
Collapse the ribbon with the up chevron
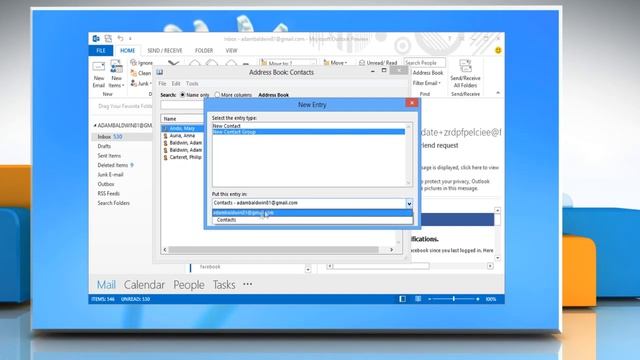[x=498, y=93]
